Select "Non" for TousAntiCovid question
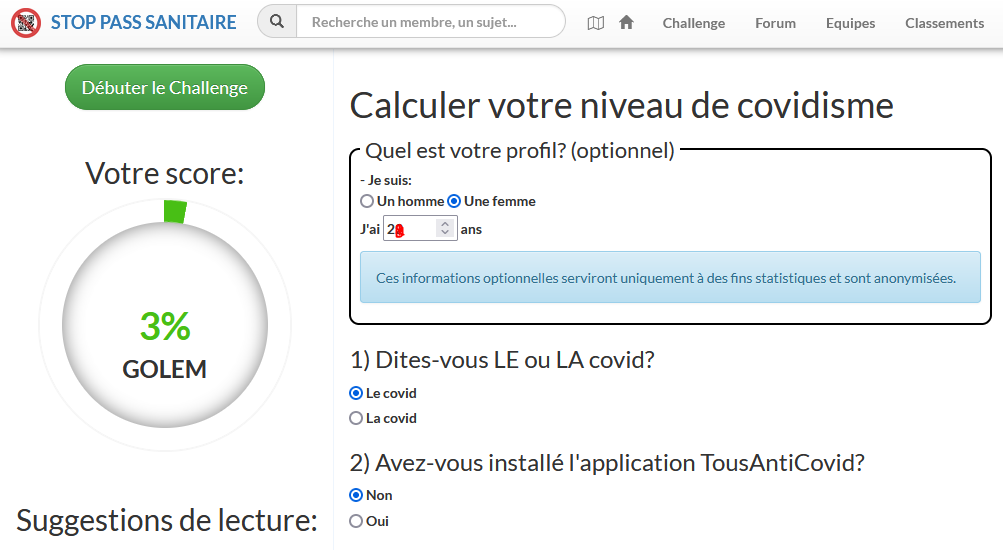 coord(356,495)
